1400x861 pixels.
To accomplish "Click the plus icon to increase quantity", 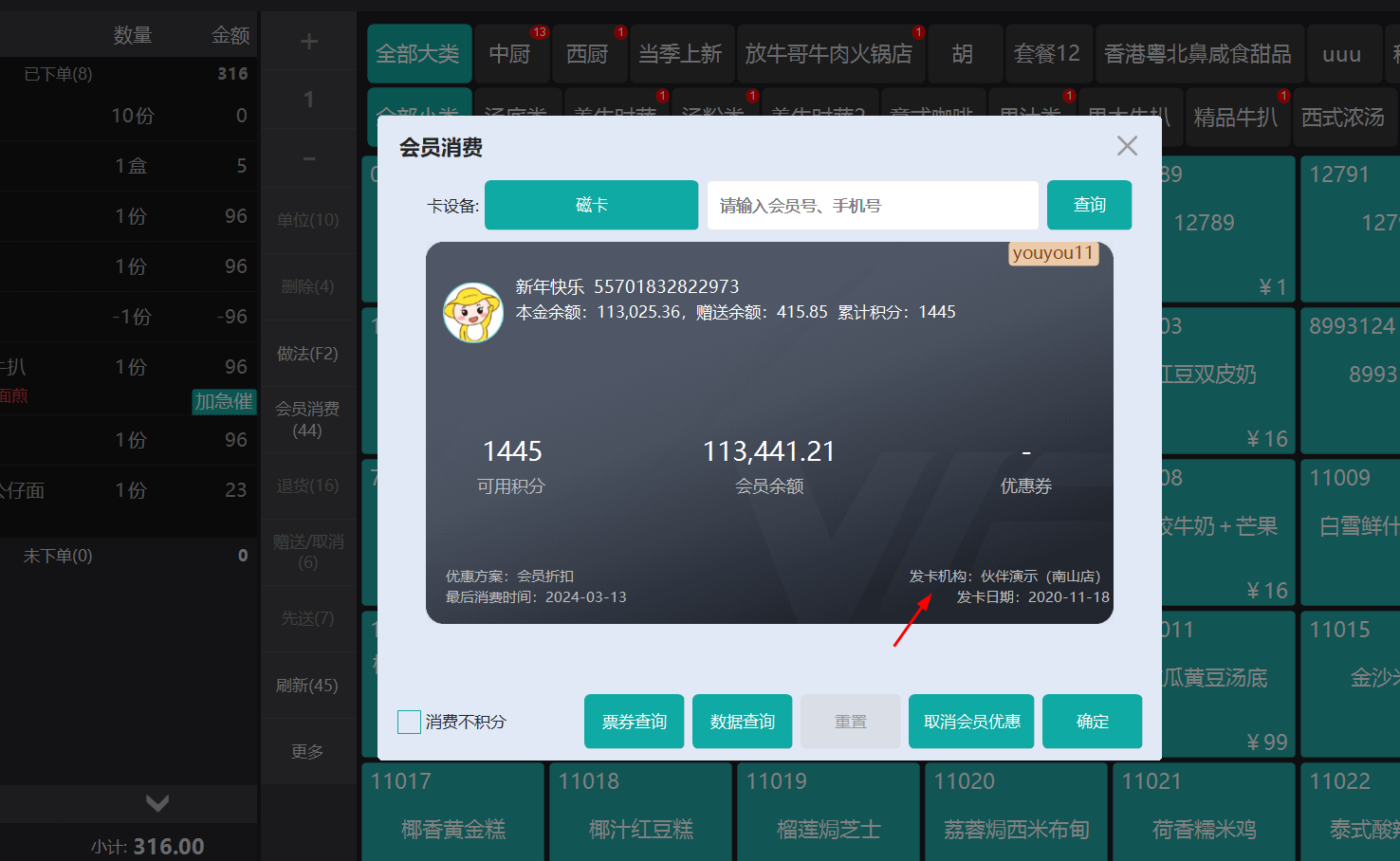I will [308, 40].
